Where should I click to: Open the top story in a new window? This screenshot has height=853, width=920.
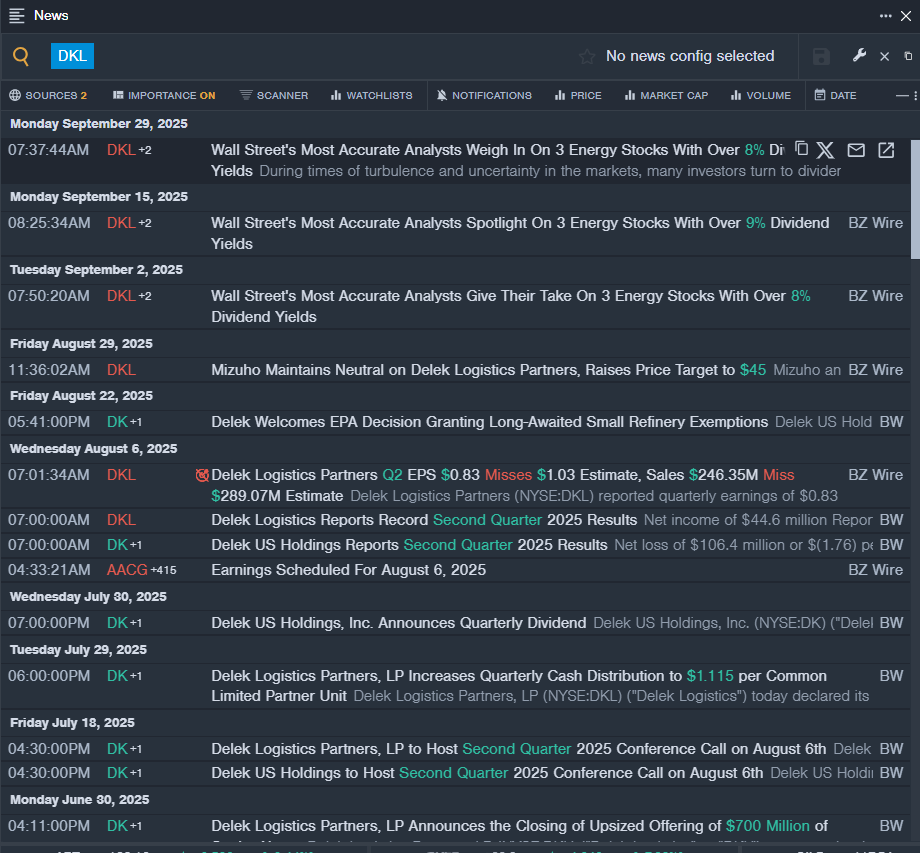coord(886,150)
